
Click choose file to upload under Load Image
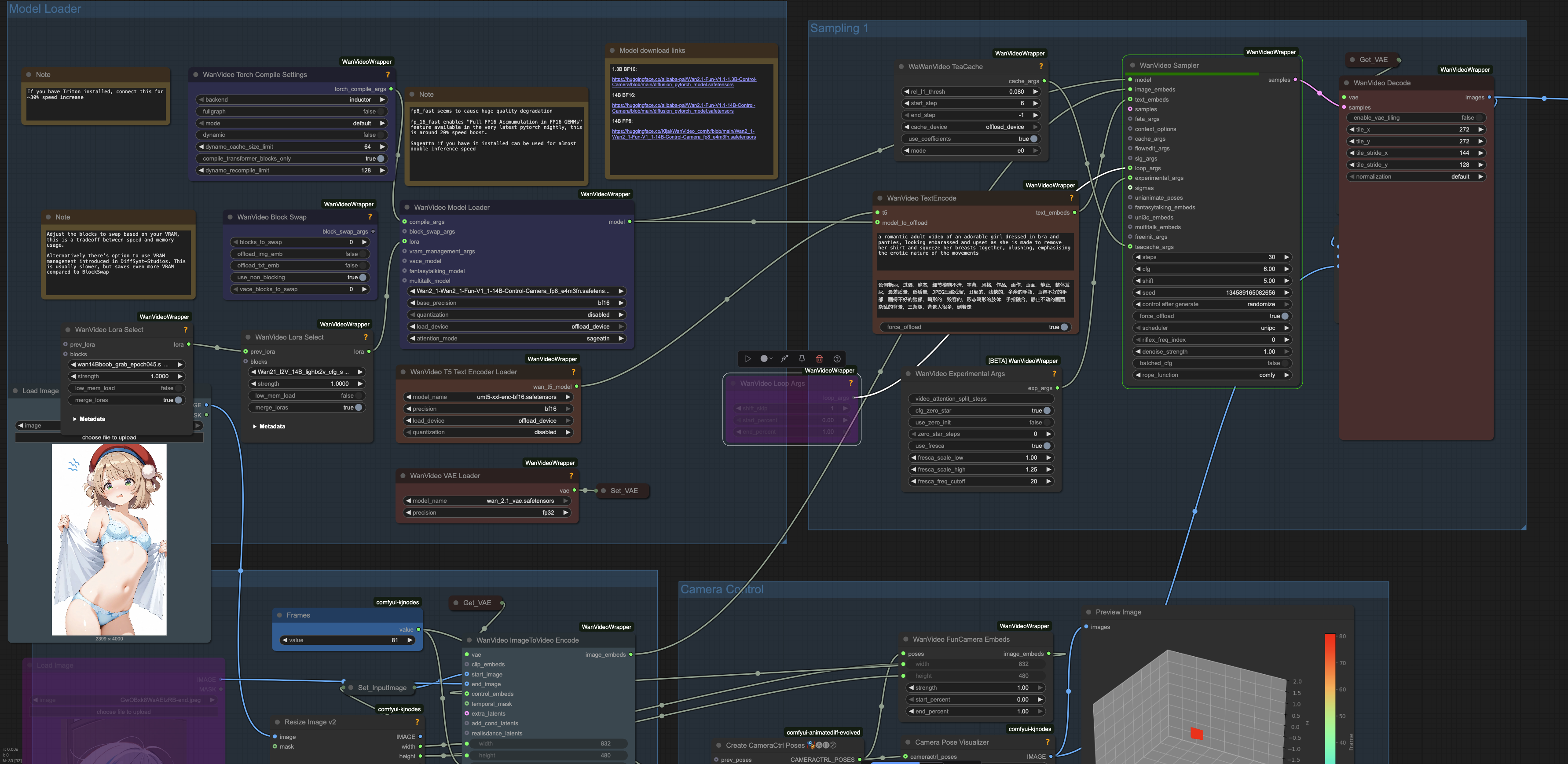109,437
